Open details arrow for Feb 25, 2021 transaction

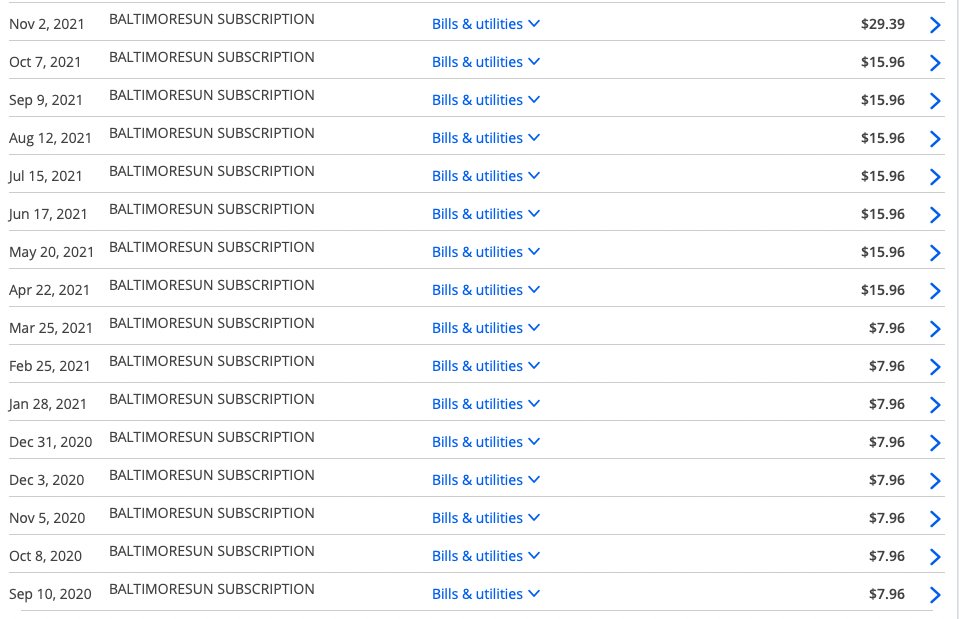click(935, 366)
